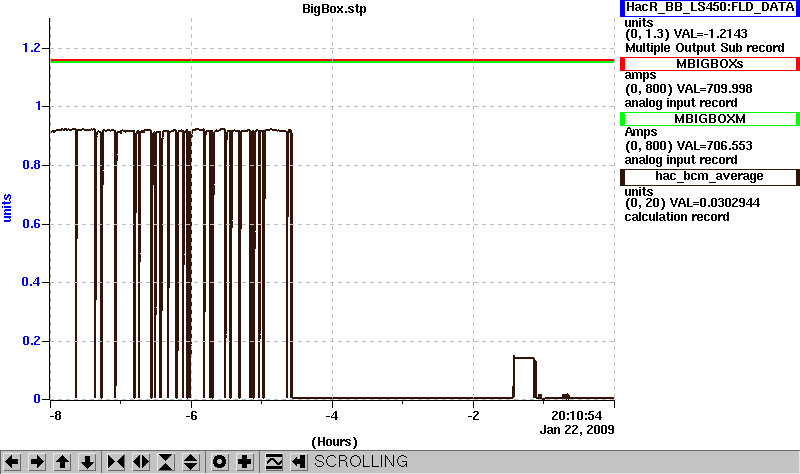Click the brown beam pulse near -1.3 hours
800x474 pixels.
coord(524,378)
